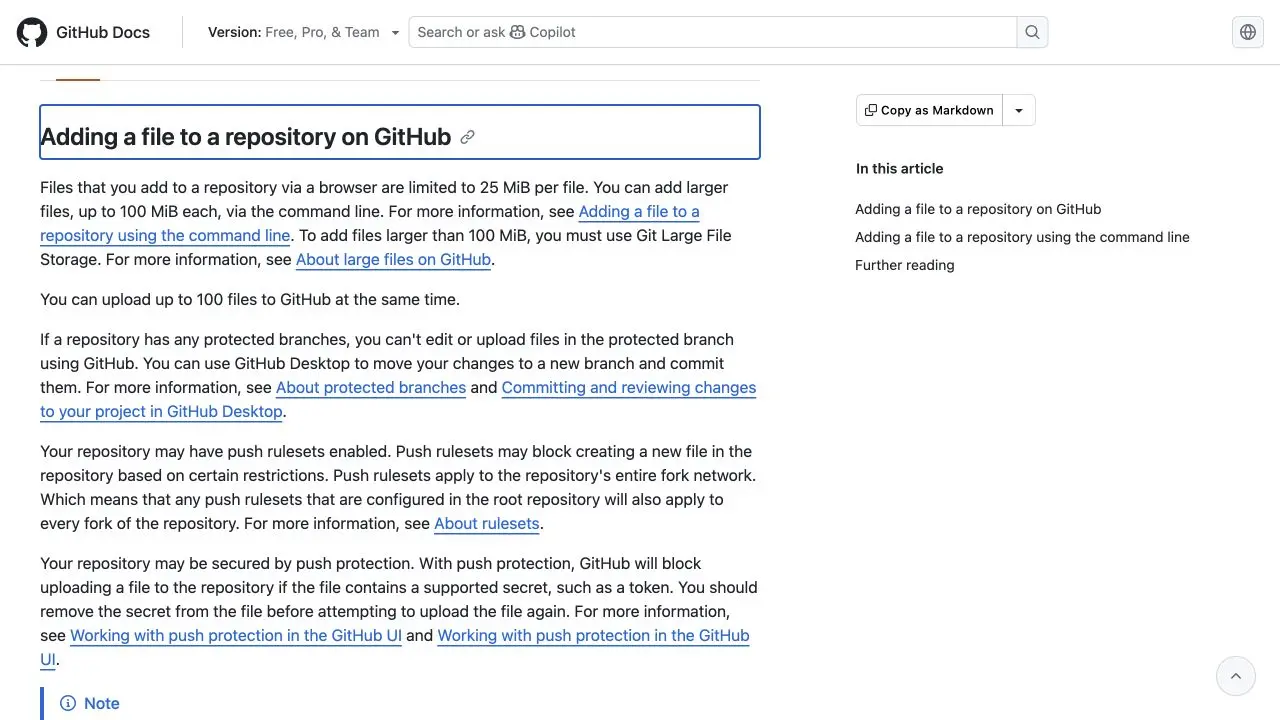The width and height of the screenshot is (1280, 720).
Task: Click the Copy as Markdown button
Action: click(929, 110)
